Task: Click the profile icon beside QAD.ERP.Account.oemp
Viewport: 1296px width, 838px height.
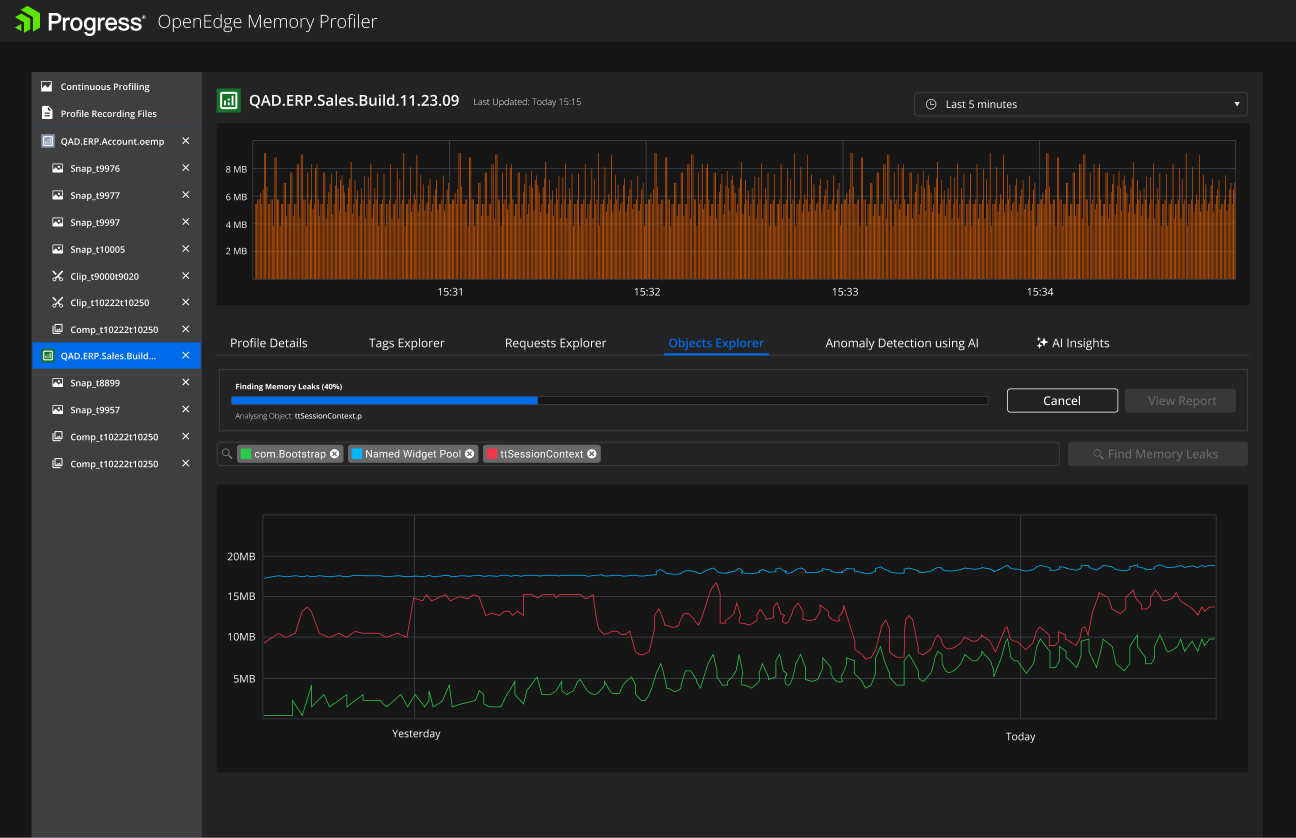Action: [47, 141]
